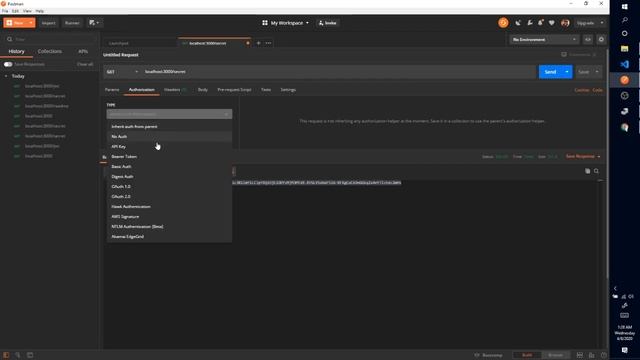Select NTLM Authentication [Beta] option
The width and height of the screenshot is (640, 360).
coord(169,227)
